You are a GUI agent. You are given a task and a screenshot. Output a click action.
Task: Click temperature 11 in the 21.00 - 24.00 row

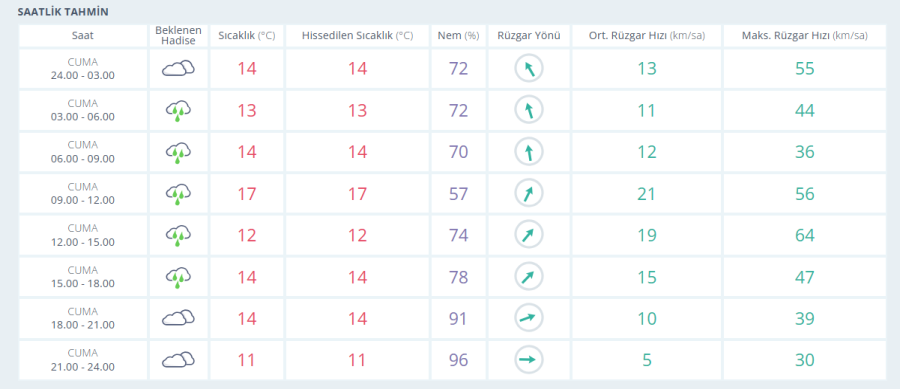tap(247, 360)
